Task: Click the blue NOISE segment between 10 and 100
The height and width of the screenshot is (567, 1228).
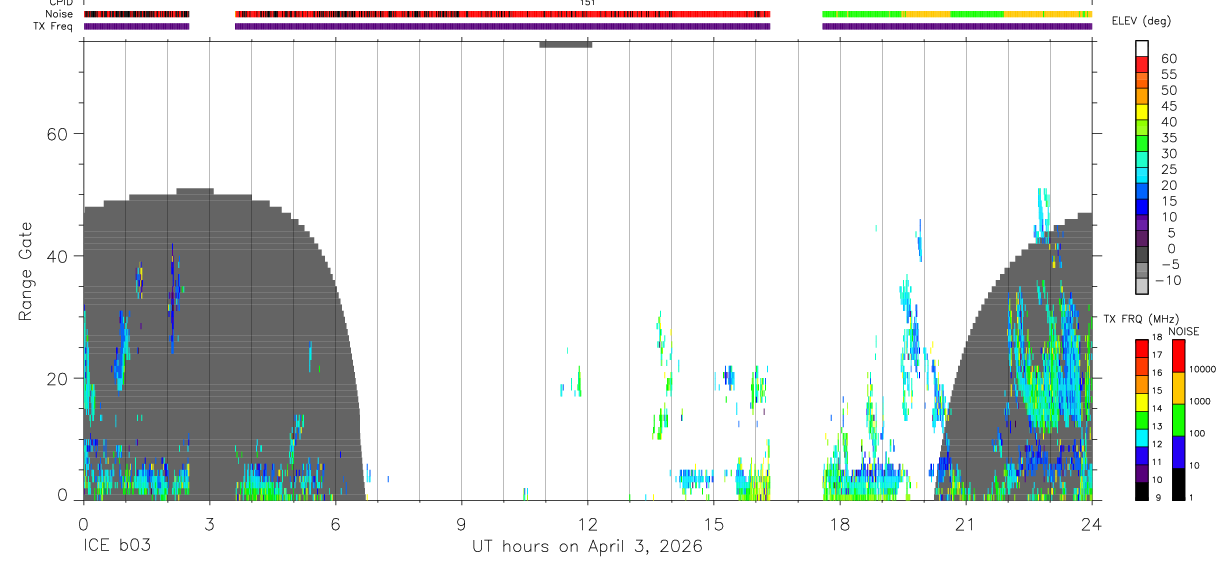Action: click(1178, 451)
